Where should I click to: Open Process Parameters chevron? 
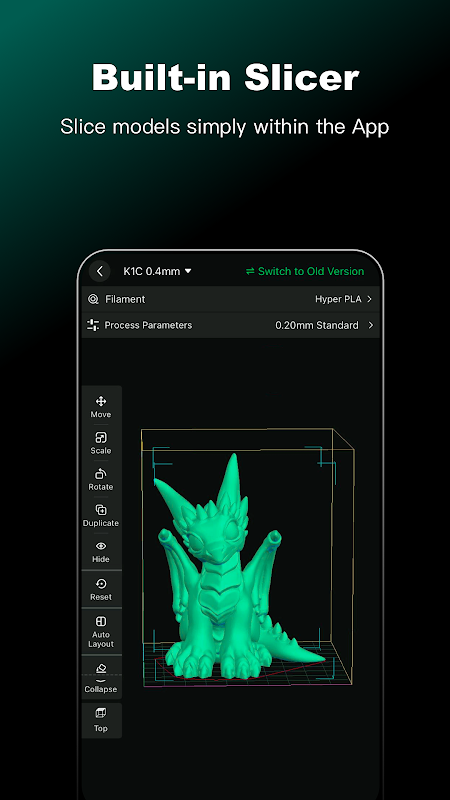(371, 325)
